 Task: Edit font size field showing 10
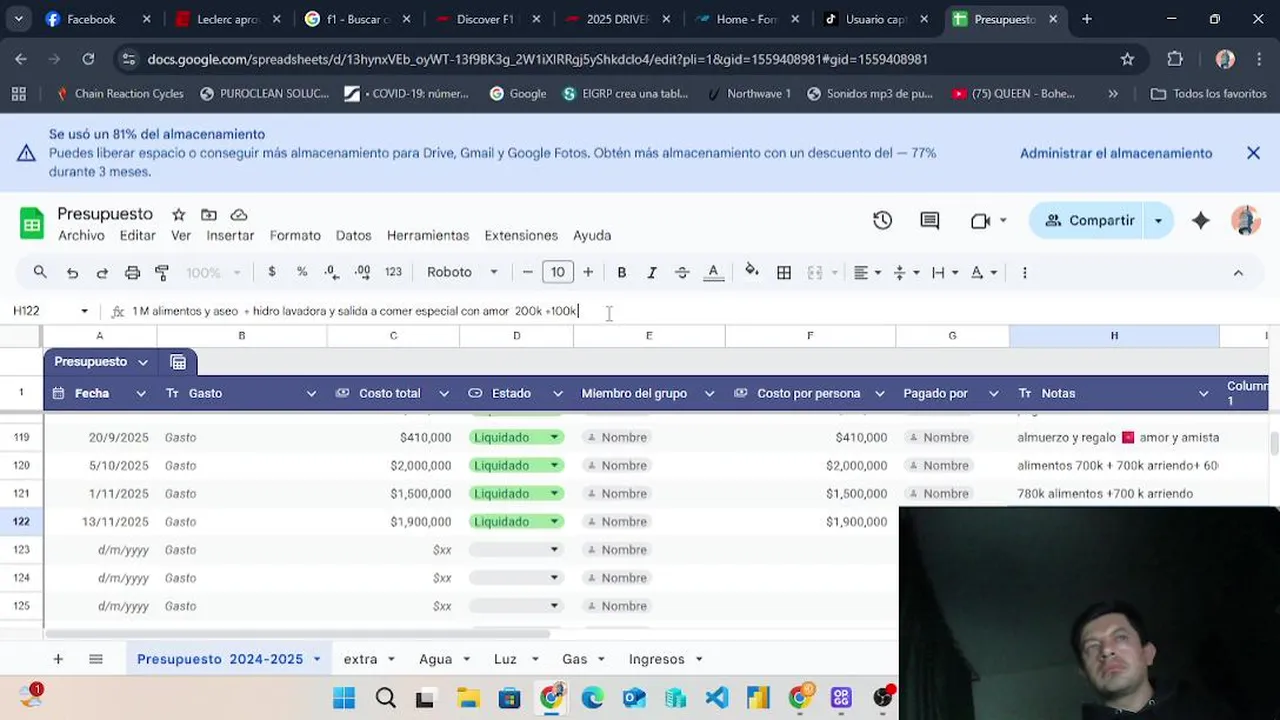pyautogui.click(x=558, y=272)
